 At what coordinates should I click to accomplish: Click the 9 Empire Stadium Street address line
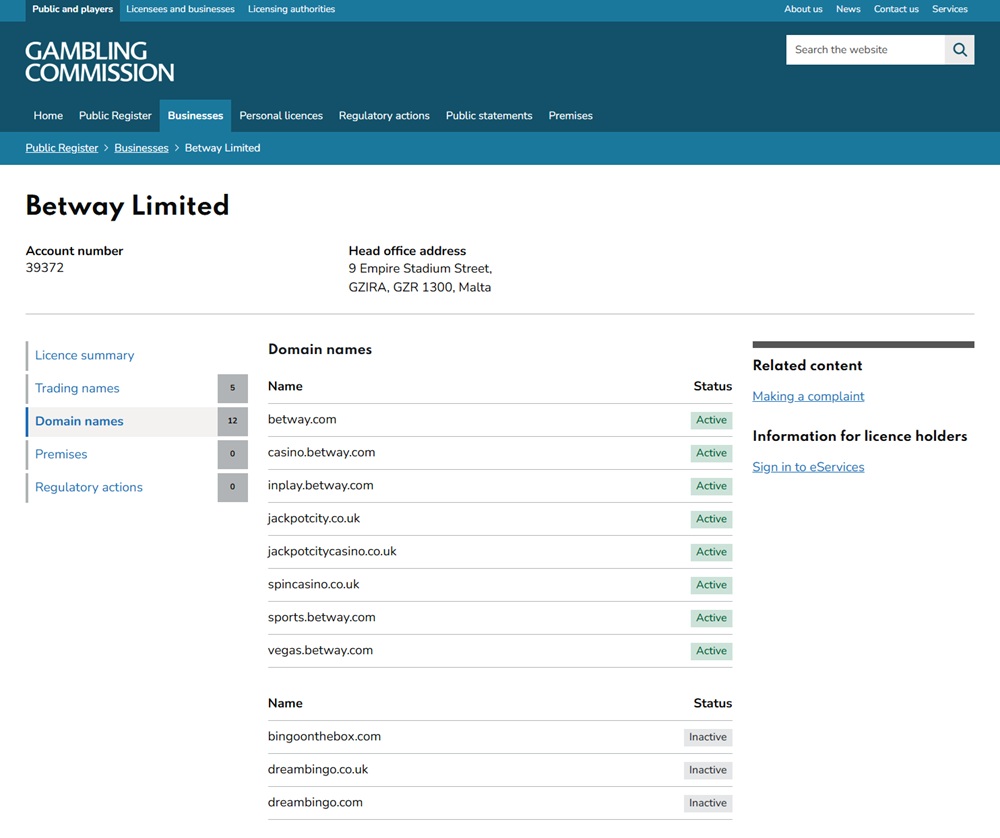[x=420, y=268]
